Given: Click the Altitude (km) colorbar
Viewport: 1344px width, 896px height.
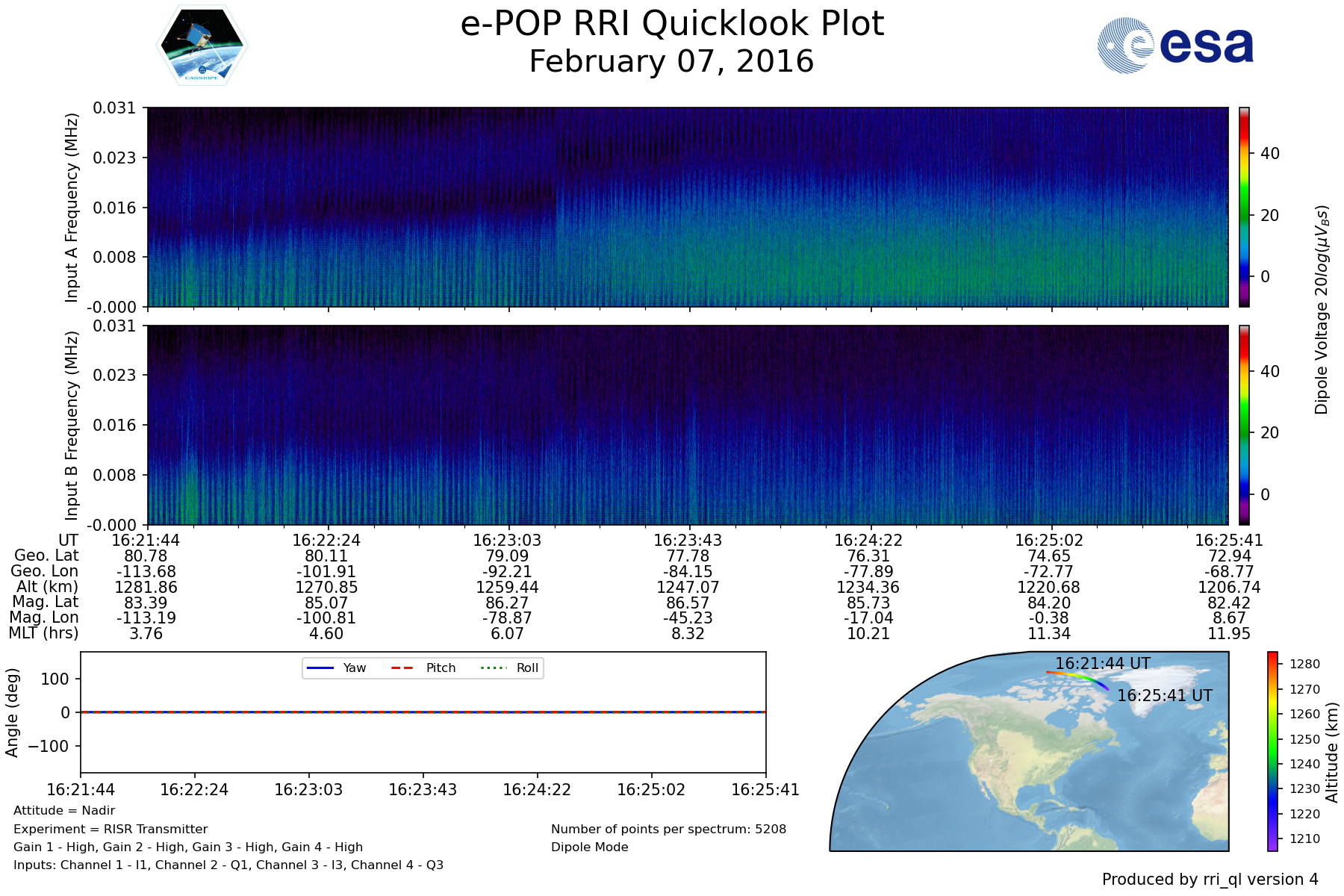Looking at the screenshot, I should tap(1272, 751).
